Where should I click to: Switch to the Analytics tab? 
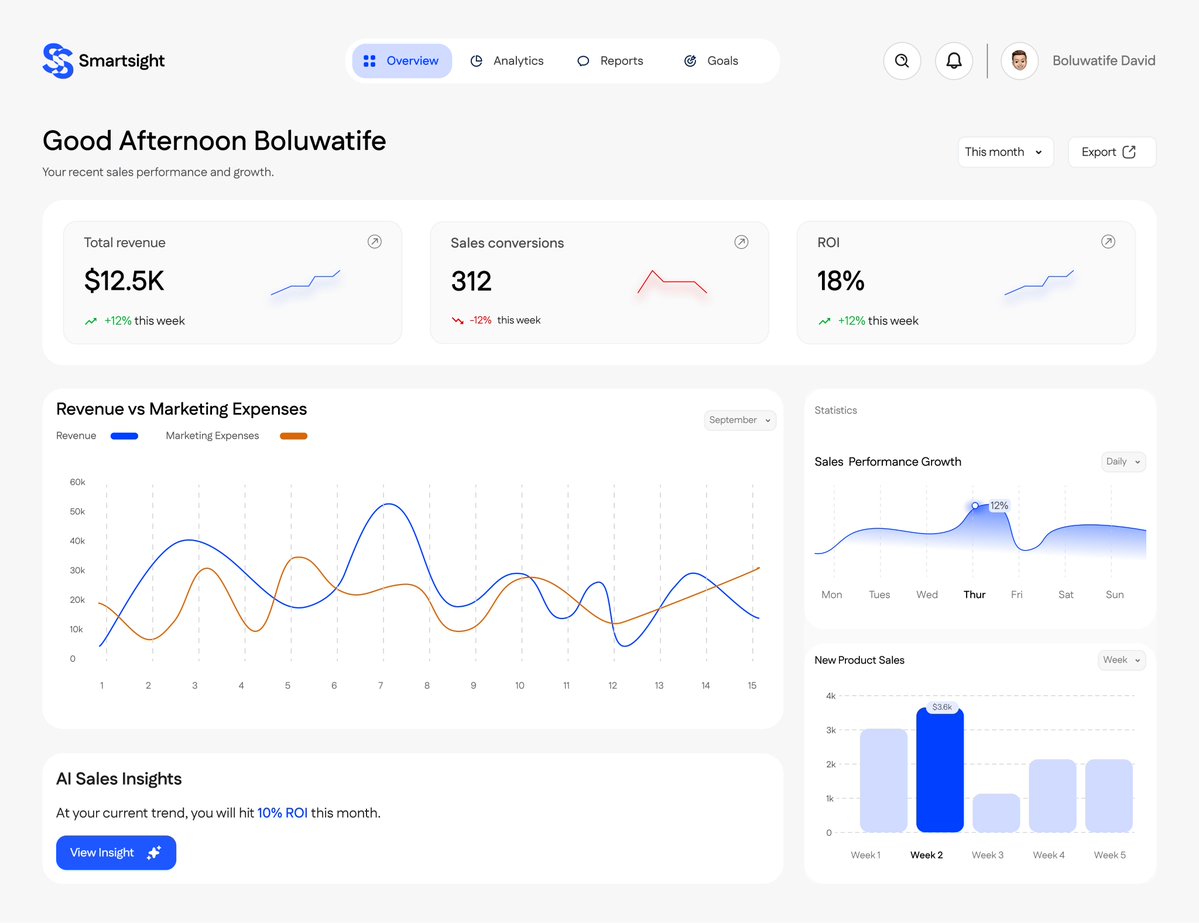[x=507, y=61]
